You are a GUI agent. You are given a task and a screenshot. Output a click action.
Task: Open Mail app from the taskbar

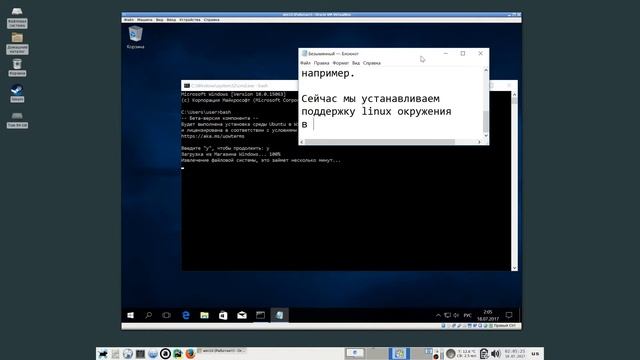pos(242,315)
